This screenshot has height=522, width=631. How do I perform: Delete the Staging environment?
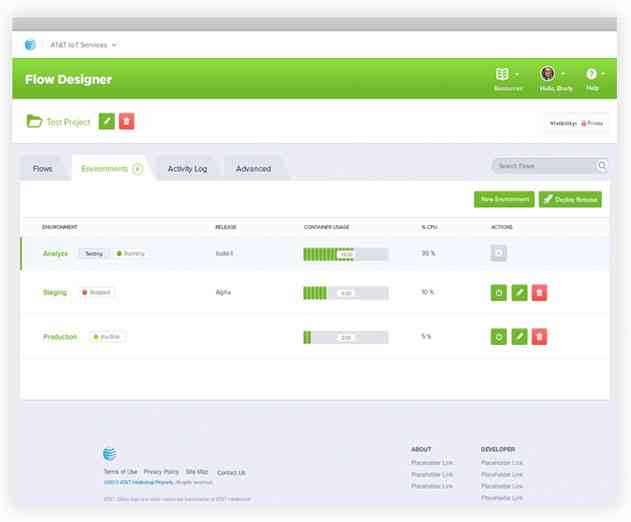coord(539,293)
